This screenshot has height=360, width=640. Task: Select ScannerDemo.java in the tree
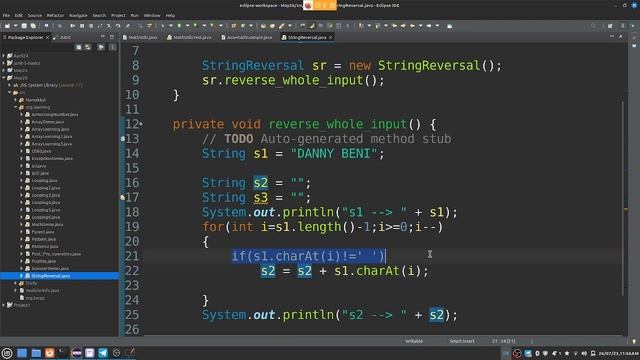[50, 269]
